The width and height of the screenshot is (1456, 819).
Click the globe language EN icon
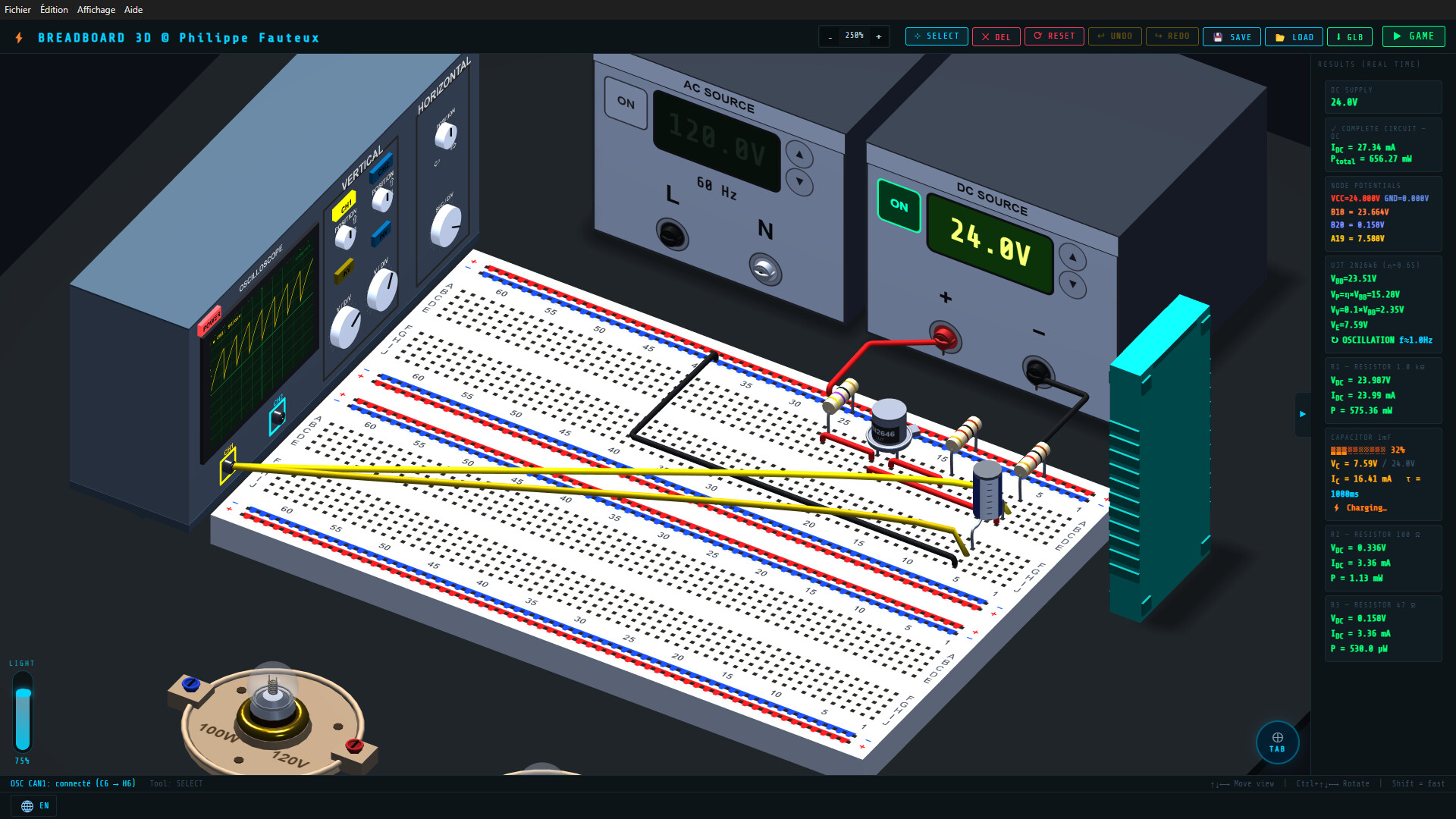pyautogui.click(x=27, y=806)
